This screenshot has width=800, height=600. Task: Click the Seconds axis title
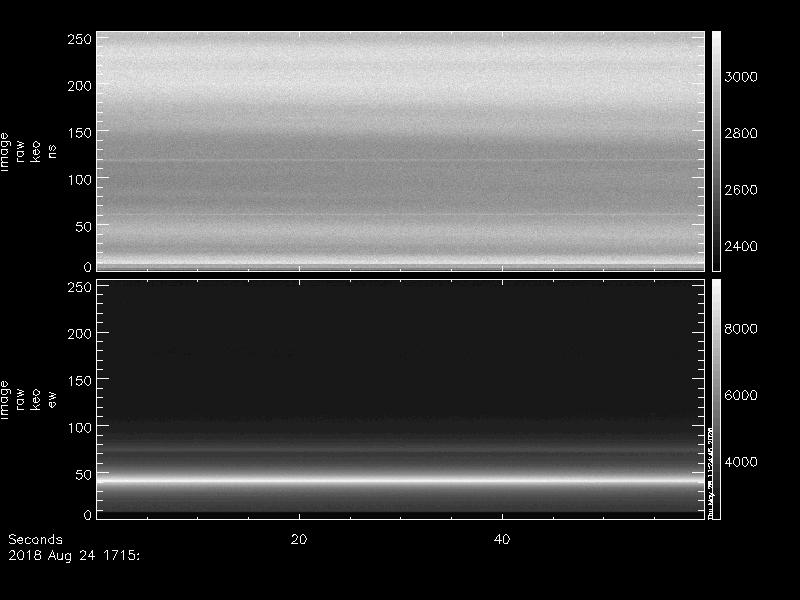pos(35,540)
